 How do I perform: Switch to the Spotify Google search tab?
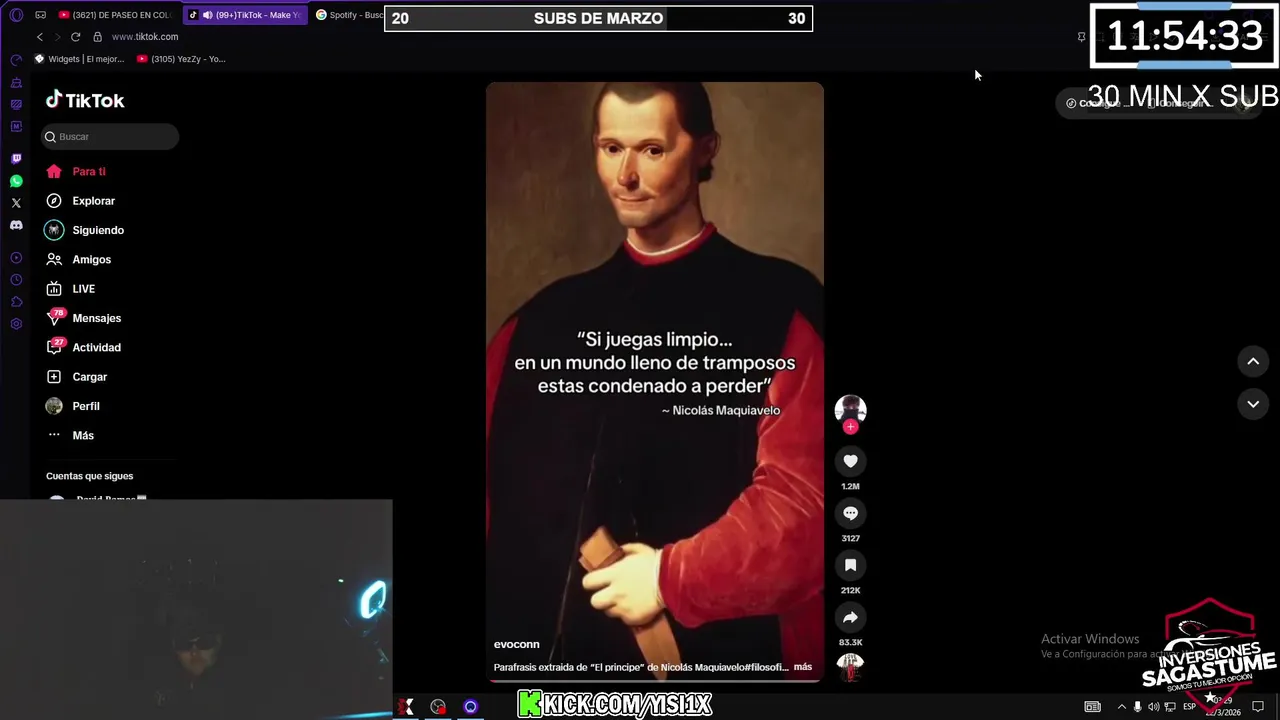pos(350,15)
